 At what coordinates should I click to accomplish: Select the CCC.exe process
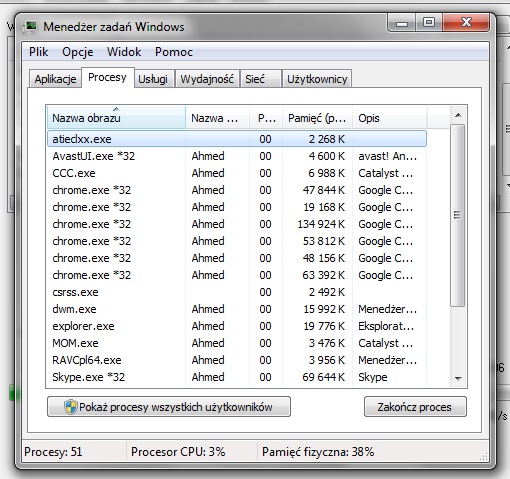[237, 173]
